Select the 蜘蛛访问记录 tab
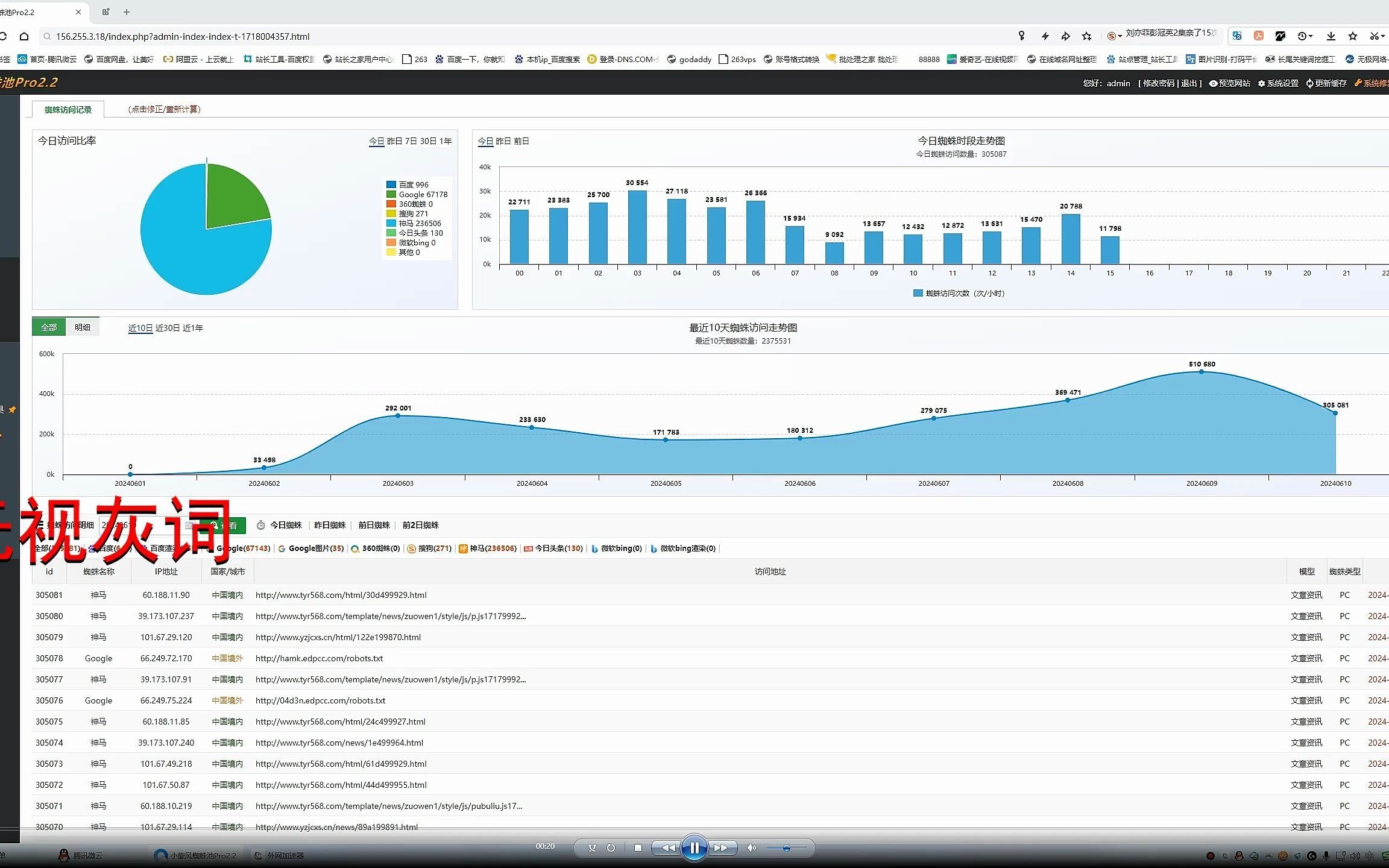This screenshot has height=868, width=1389. tap(68, 109)
